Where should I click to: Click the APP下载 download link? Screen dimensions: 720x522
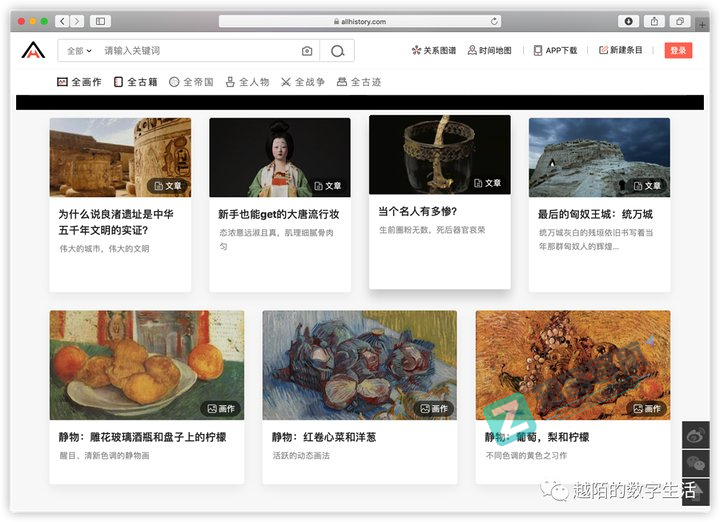coord(555,50)
